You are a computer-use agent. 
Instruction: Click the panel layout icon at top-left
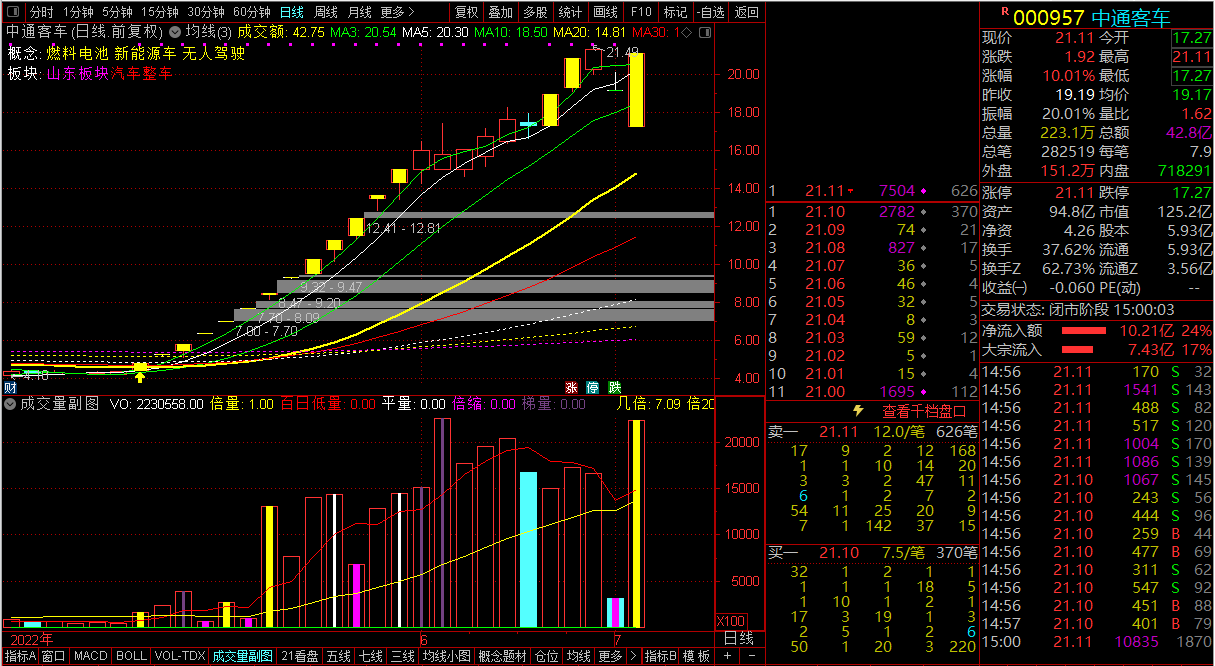click(x=13, y=12)
